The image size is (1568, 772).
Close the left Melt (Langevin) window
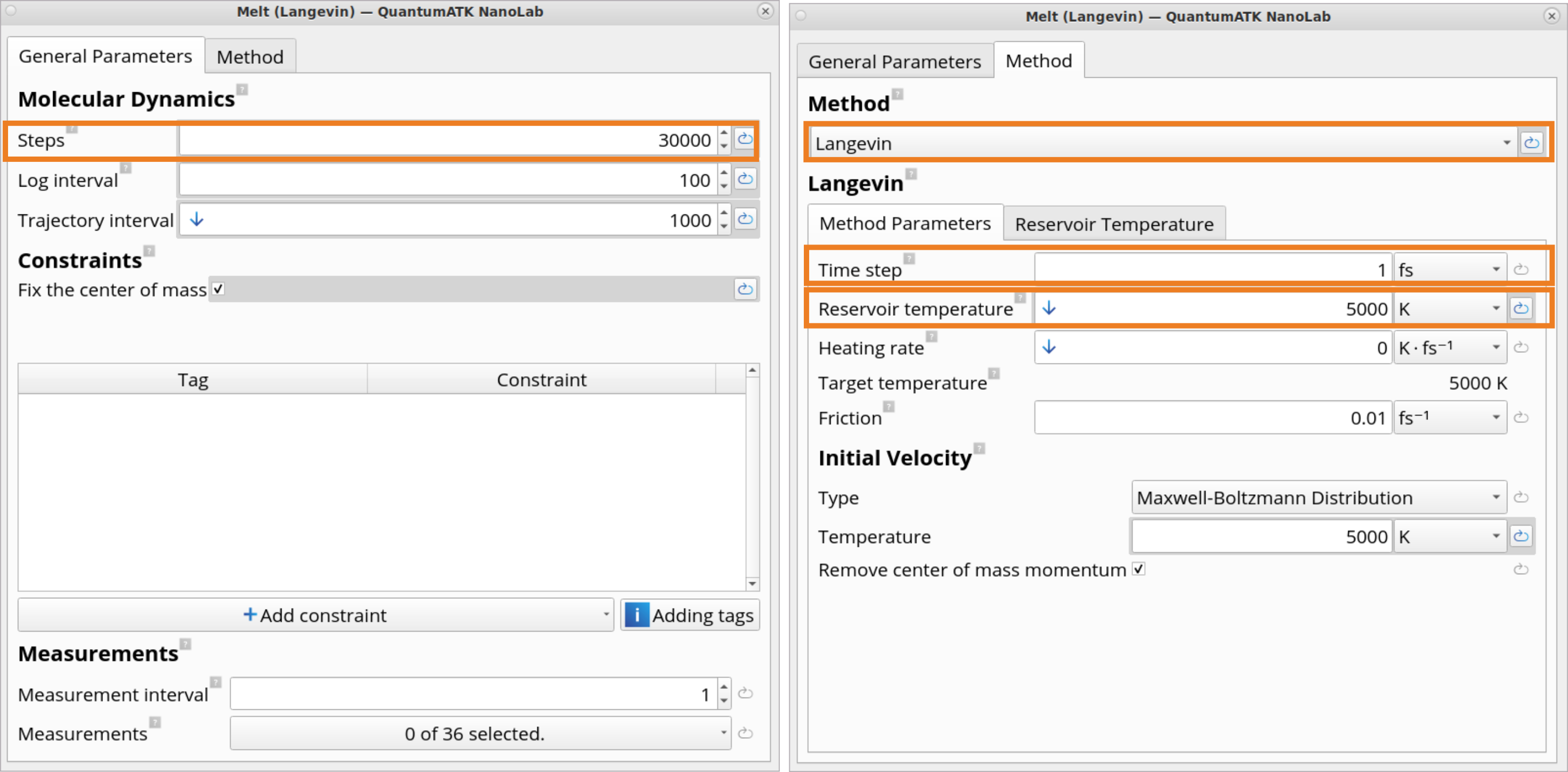coord(765,10)
